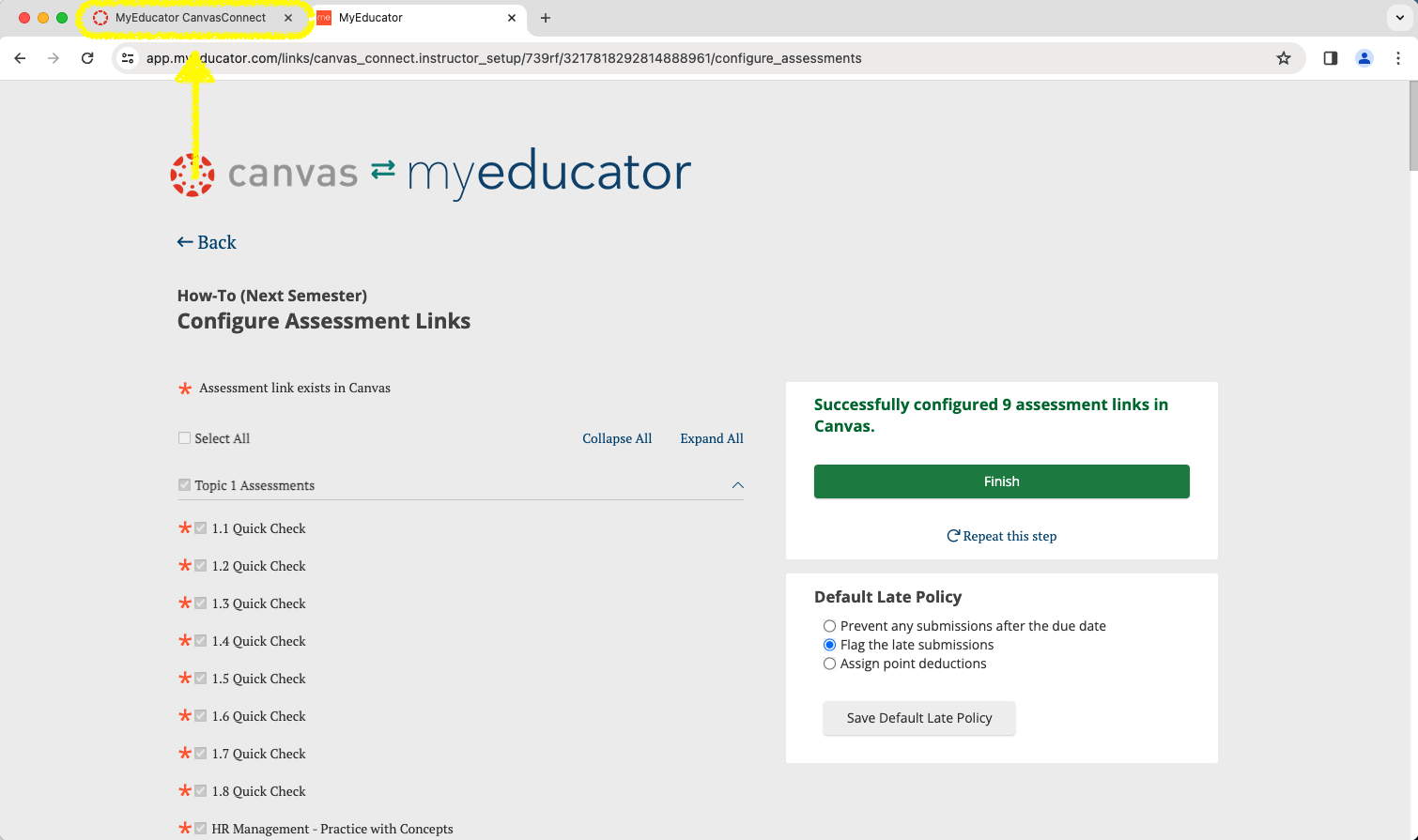
Task: Select Flag the late submissions option
Action: point(829,645)
